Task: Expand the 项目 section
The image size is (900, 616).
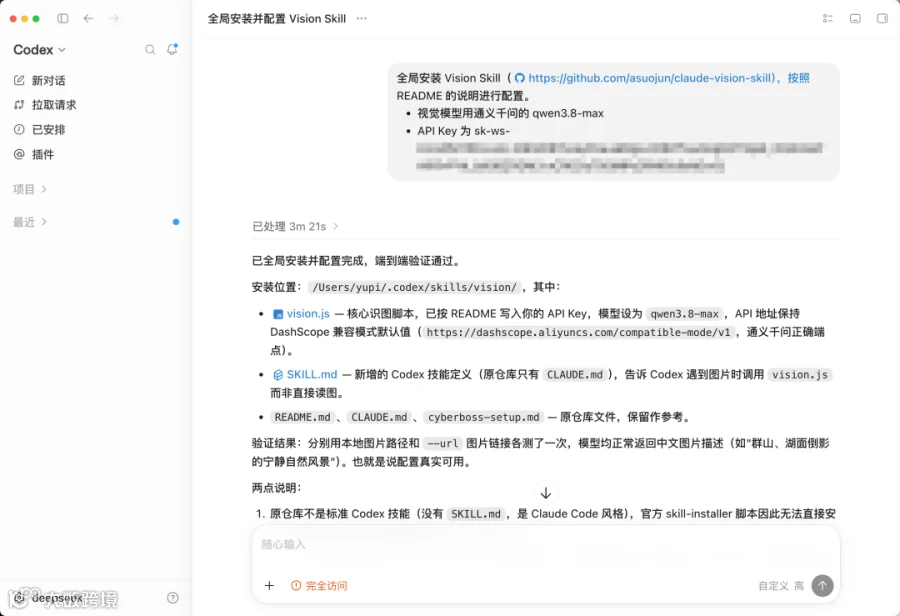Action: click(x=29, y=189)
